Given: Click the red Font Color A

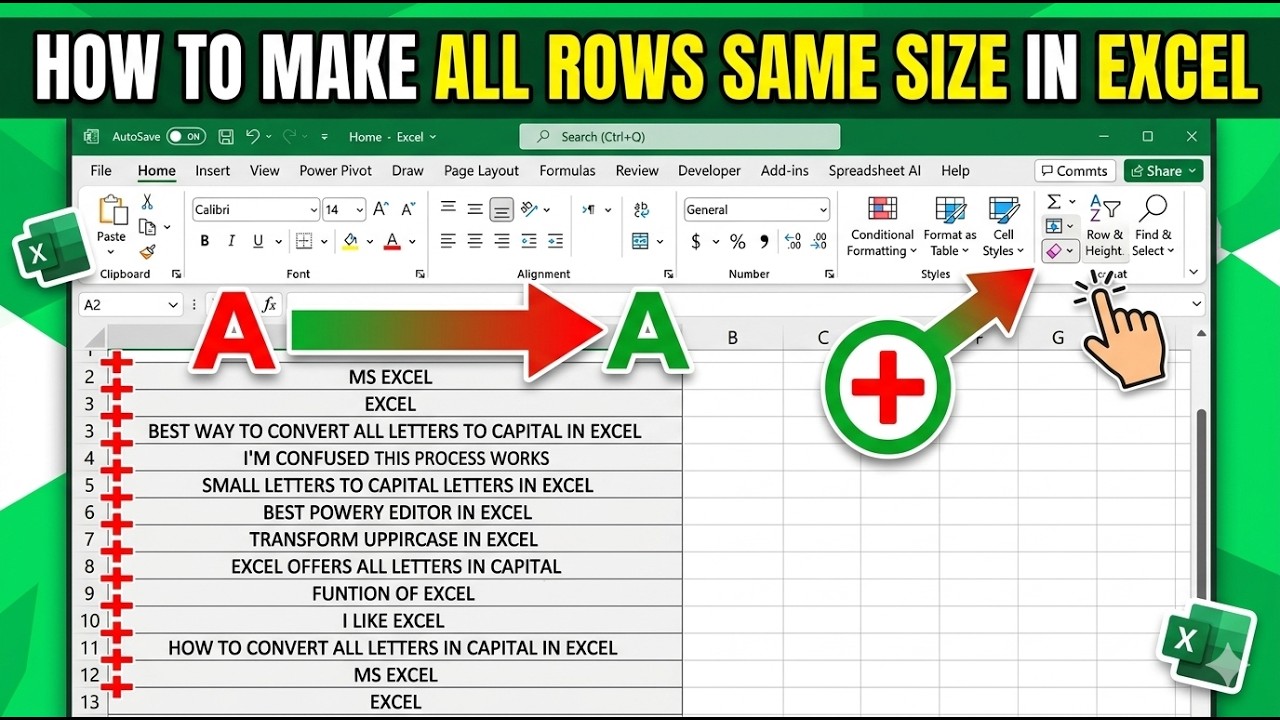Looking at the screenshot, I should pos(392,241).
